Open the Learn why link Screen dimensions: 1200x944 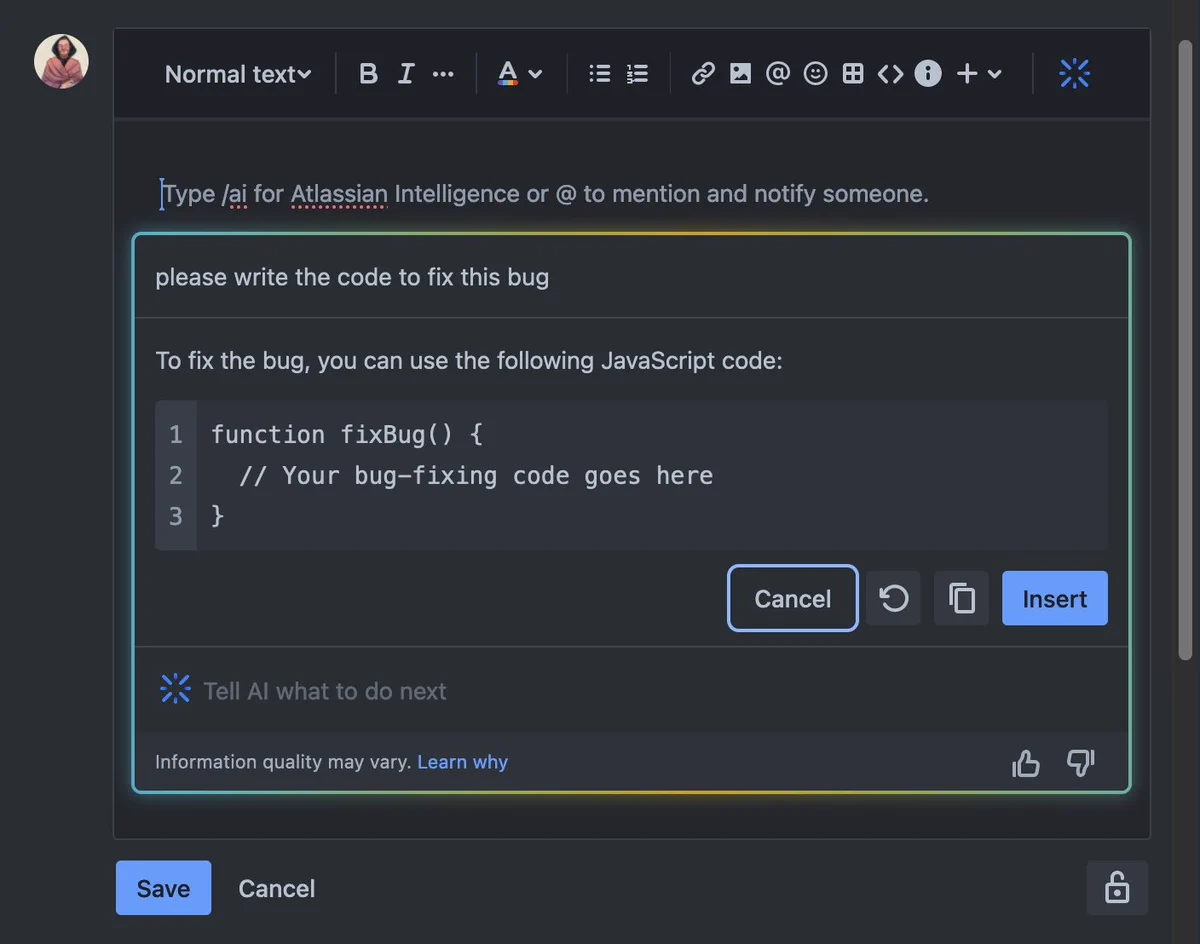coord(462,762)
